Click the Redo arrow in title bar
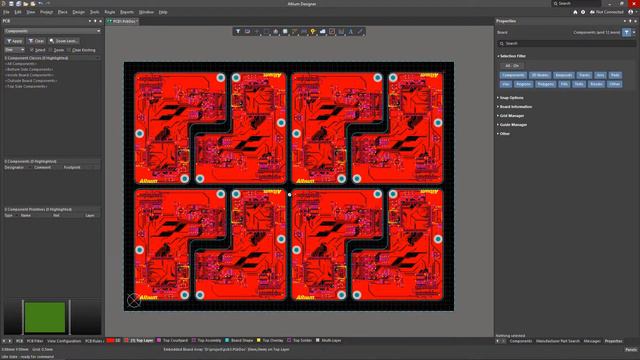 [48, 4]
